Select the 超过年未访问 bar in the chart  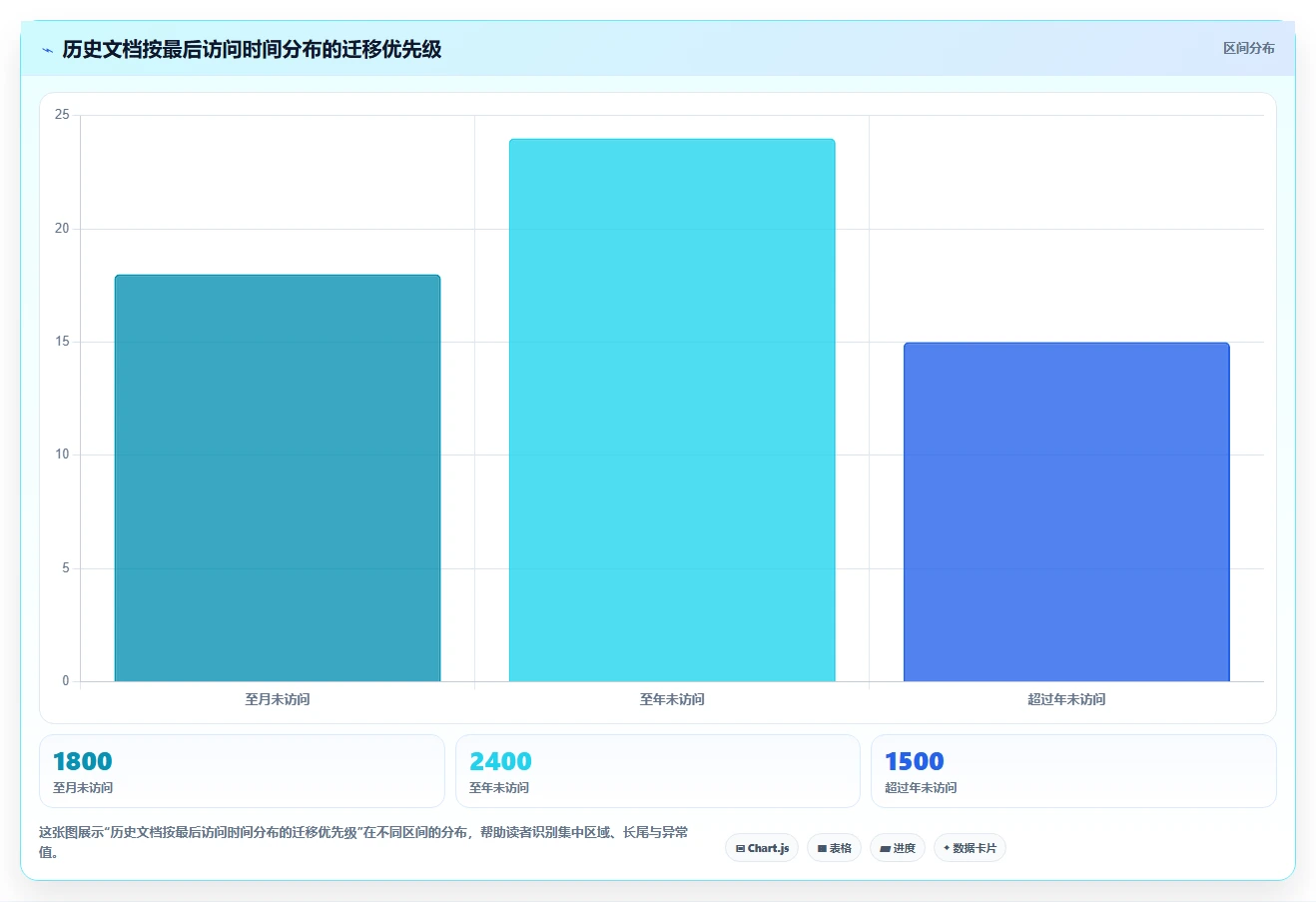point(1066,512)
